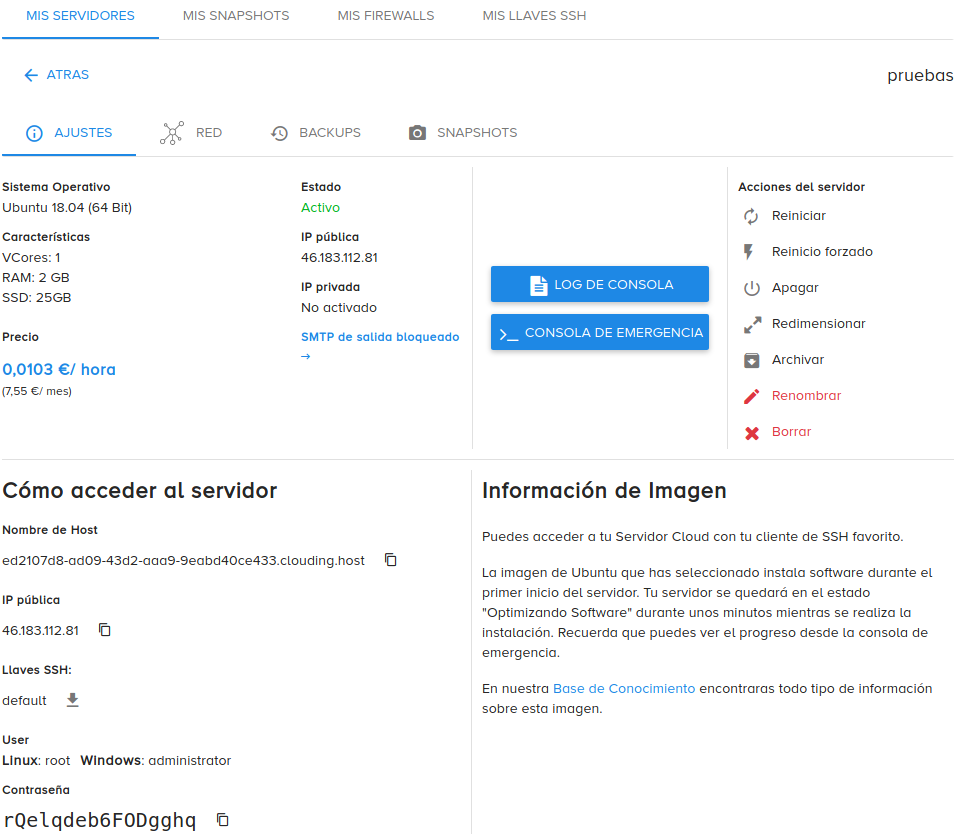Switch to the RED tab
Image resolution: width=961 pixels, height=834 pixels.
[190, 132]
